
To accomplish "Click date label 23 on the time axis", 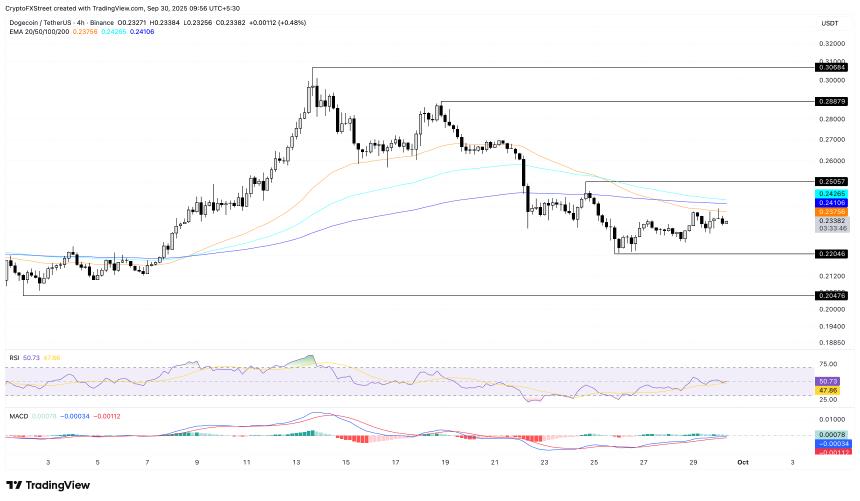I will pos(544,463).
